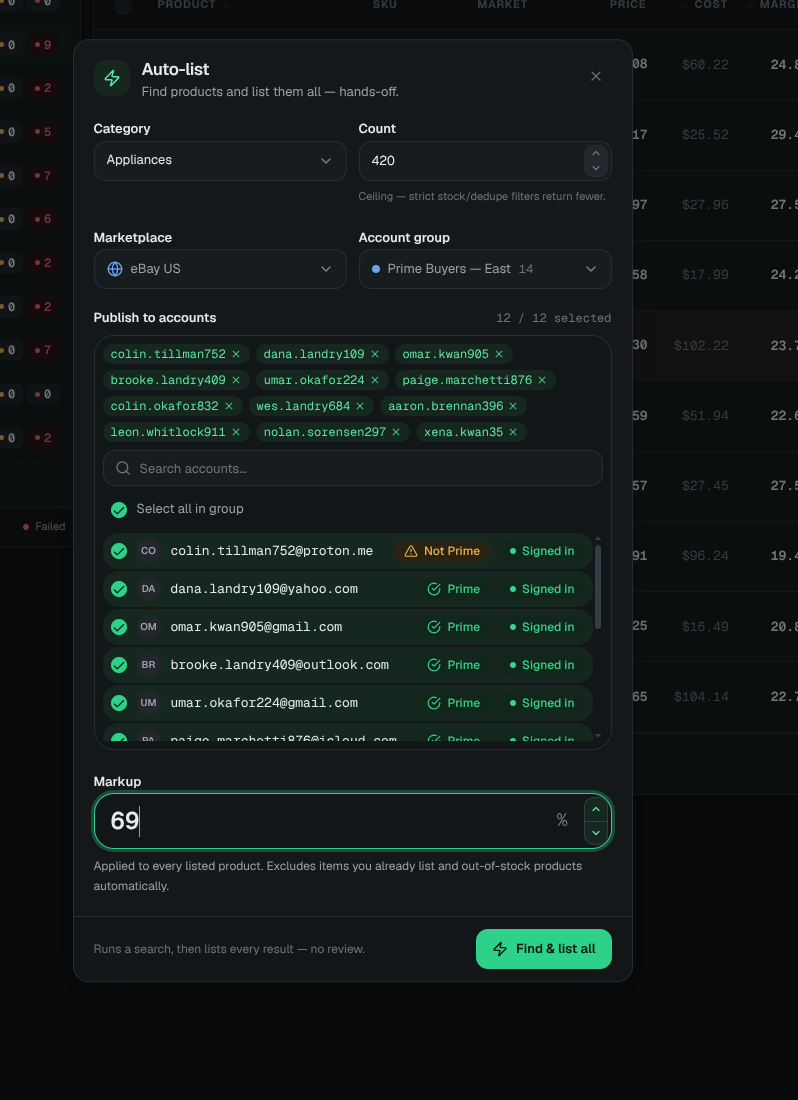Click the OM avatar for omar.kwan905
This screenshot has width=798, height=1100.
pyautogui.click(x=149, y=627)
